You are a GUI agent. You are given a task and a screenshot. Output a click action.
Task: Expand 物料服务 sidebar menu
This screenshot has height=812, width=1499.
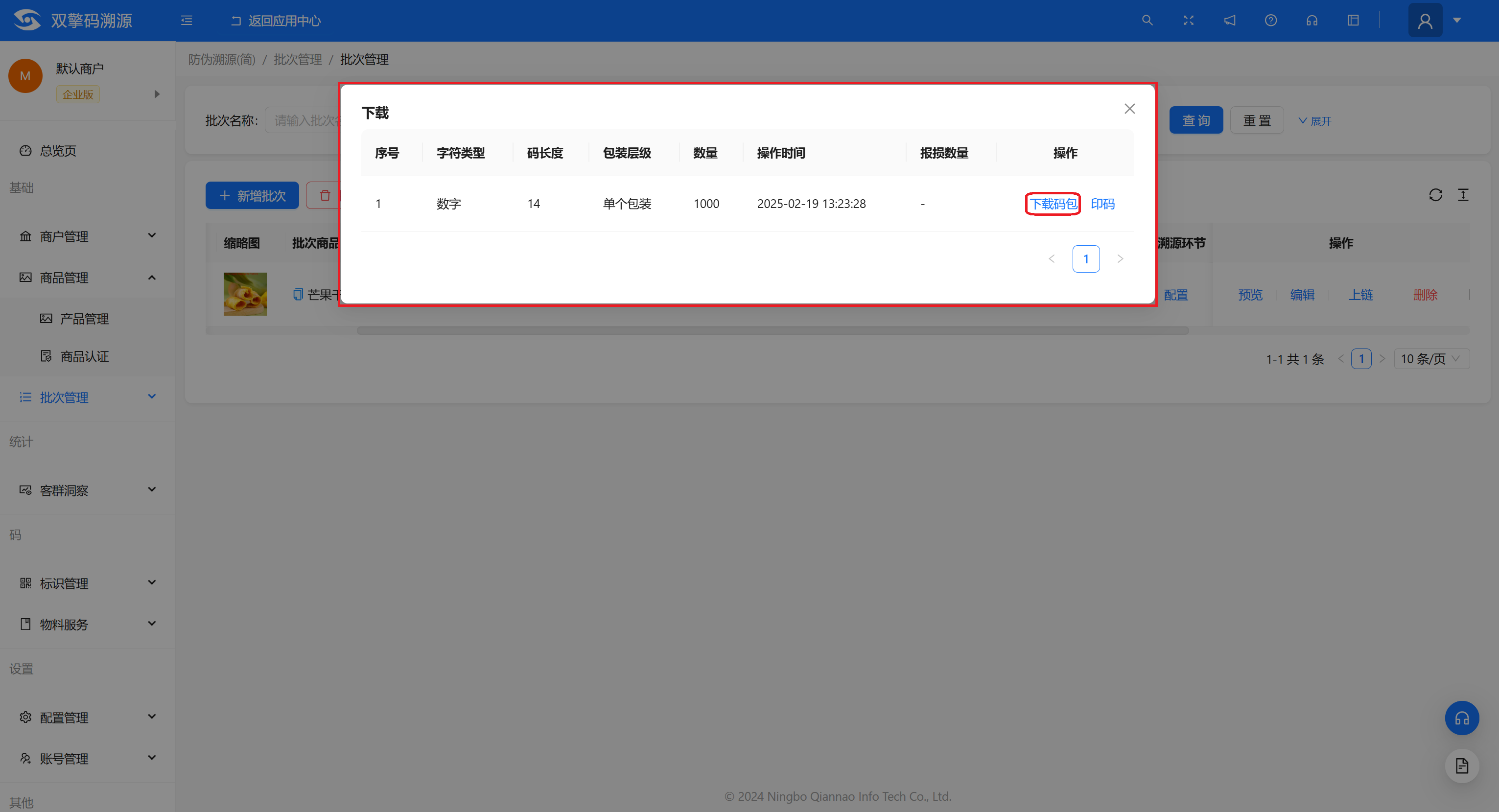[x=87, y=624]
